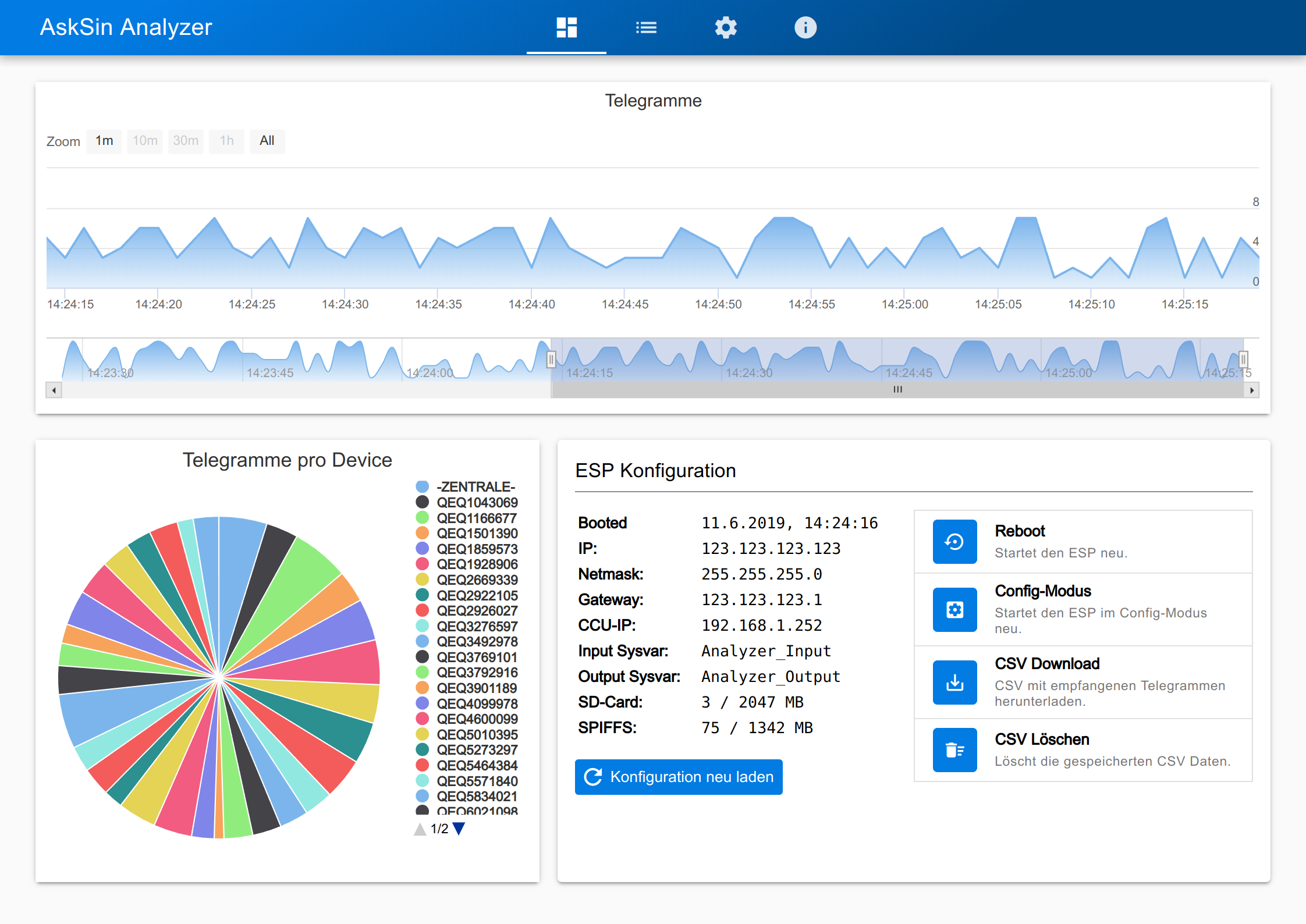
Task: Toggle QEQ5571840 legend entry
Action: (467, 781)
